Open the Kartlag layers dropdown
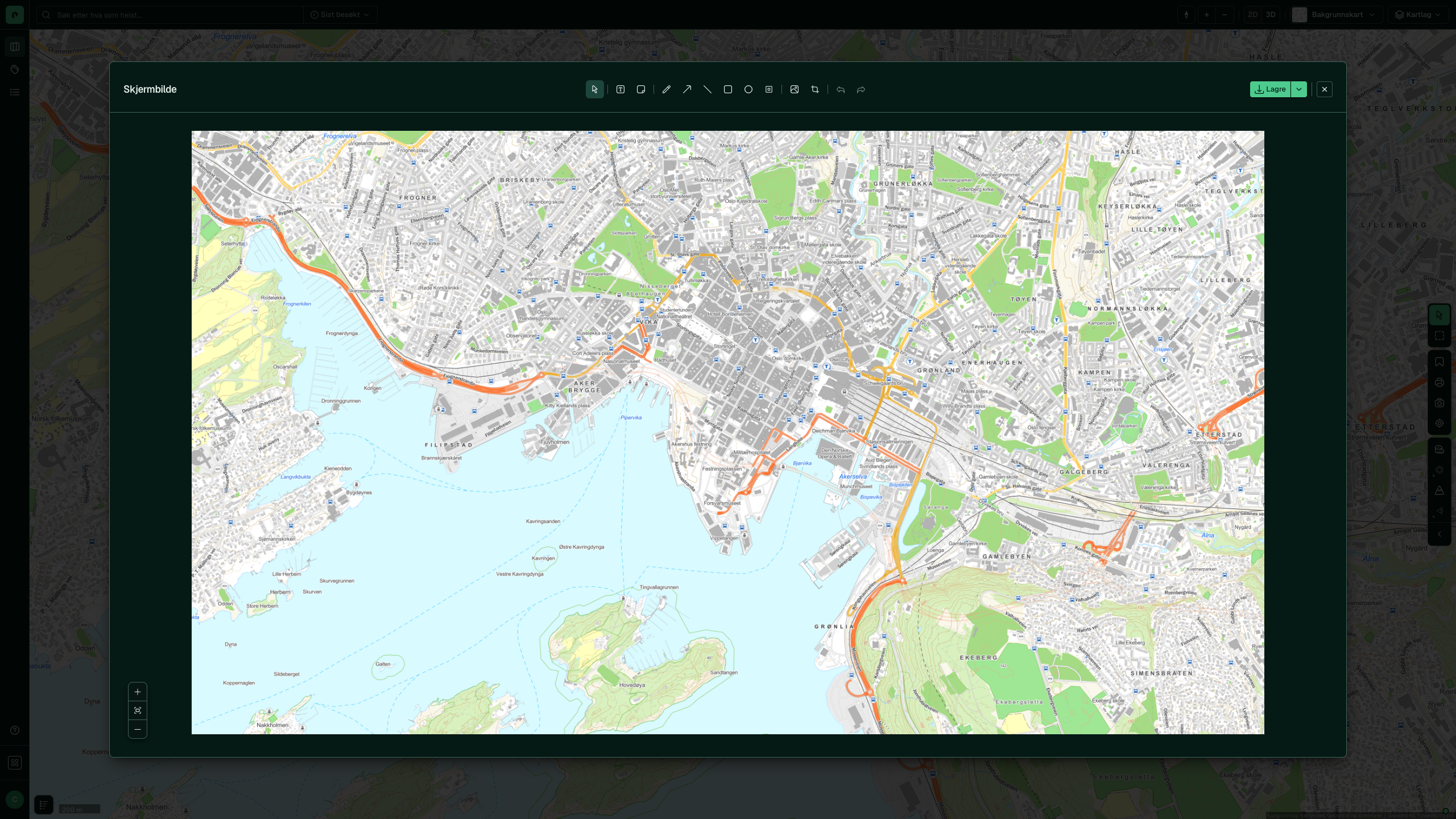This screenshot has width=1456, height=819. click(1418, 15)
